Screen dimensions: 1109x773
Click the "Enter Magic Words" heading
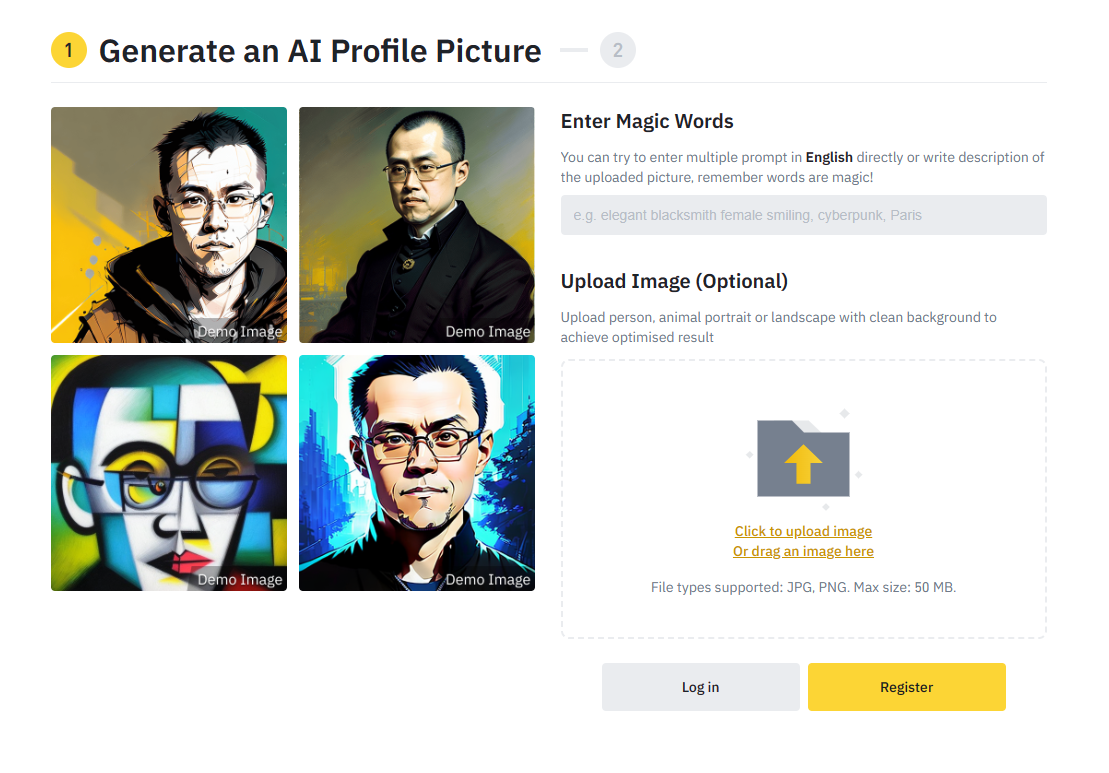(647, 121)
